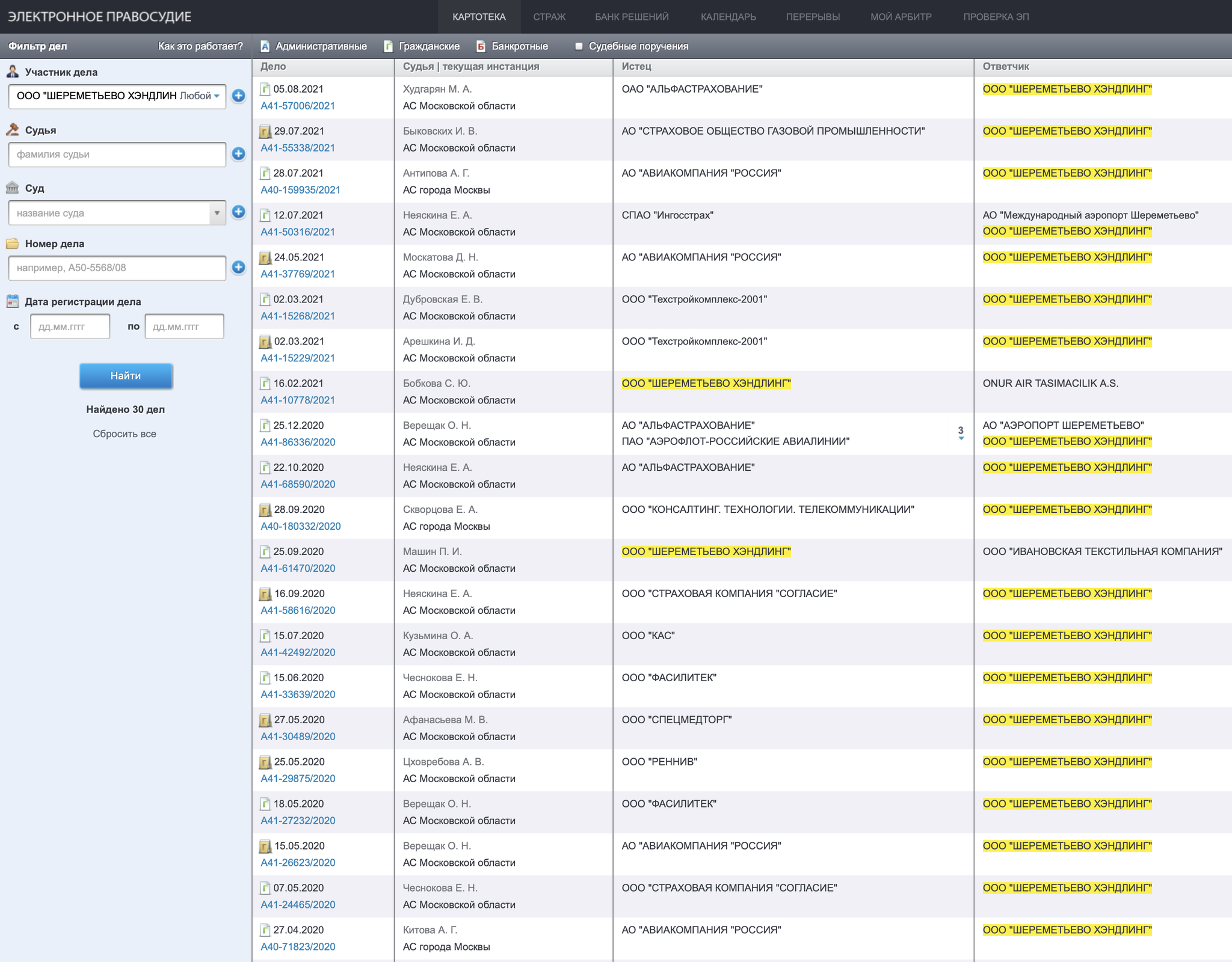1232x962 pixels.
Task: Click the case icon beside 24.05.2021
Action: point(265,258)
